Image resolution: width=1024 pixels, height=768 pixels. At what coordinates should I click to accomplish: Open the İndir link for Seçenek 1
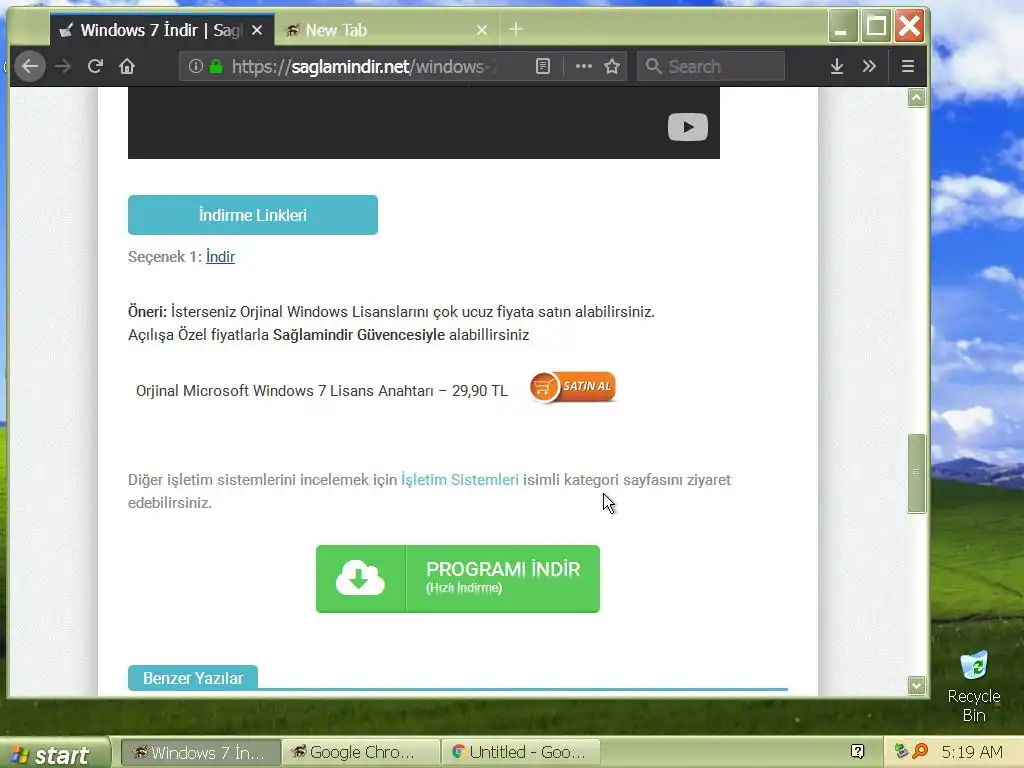220,257
